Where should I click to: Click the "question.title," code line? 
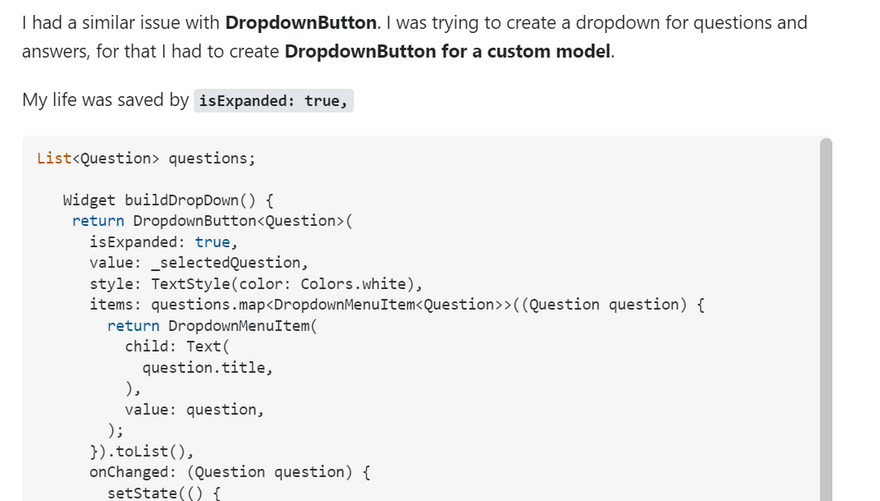tap(207, 368)
